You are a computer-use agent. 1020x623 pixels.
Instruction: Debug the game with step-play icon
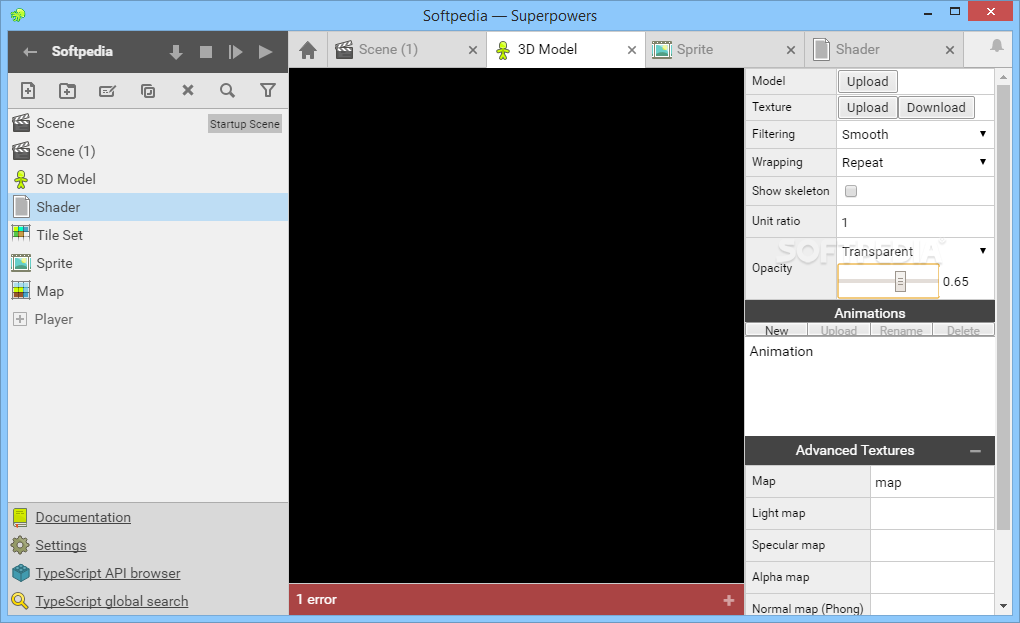tap(235, 51)
